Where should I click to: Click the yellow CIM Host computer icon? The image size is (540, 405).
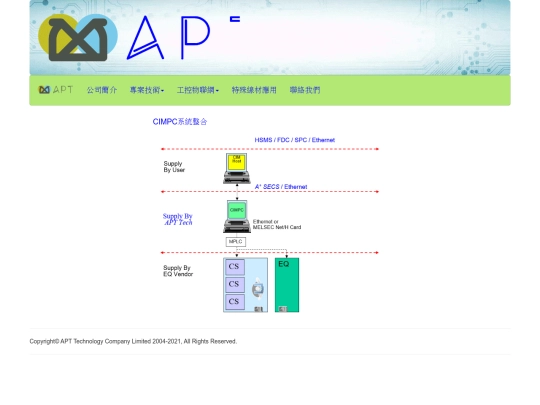click(x=237, y=168)
